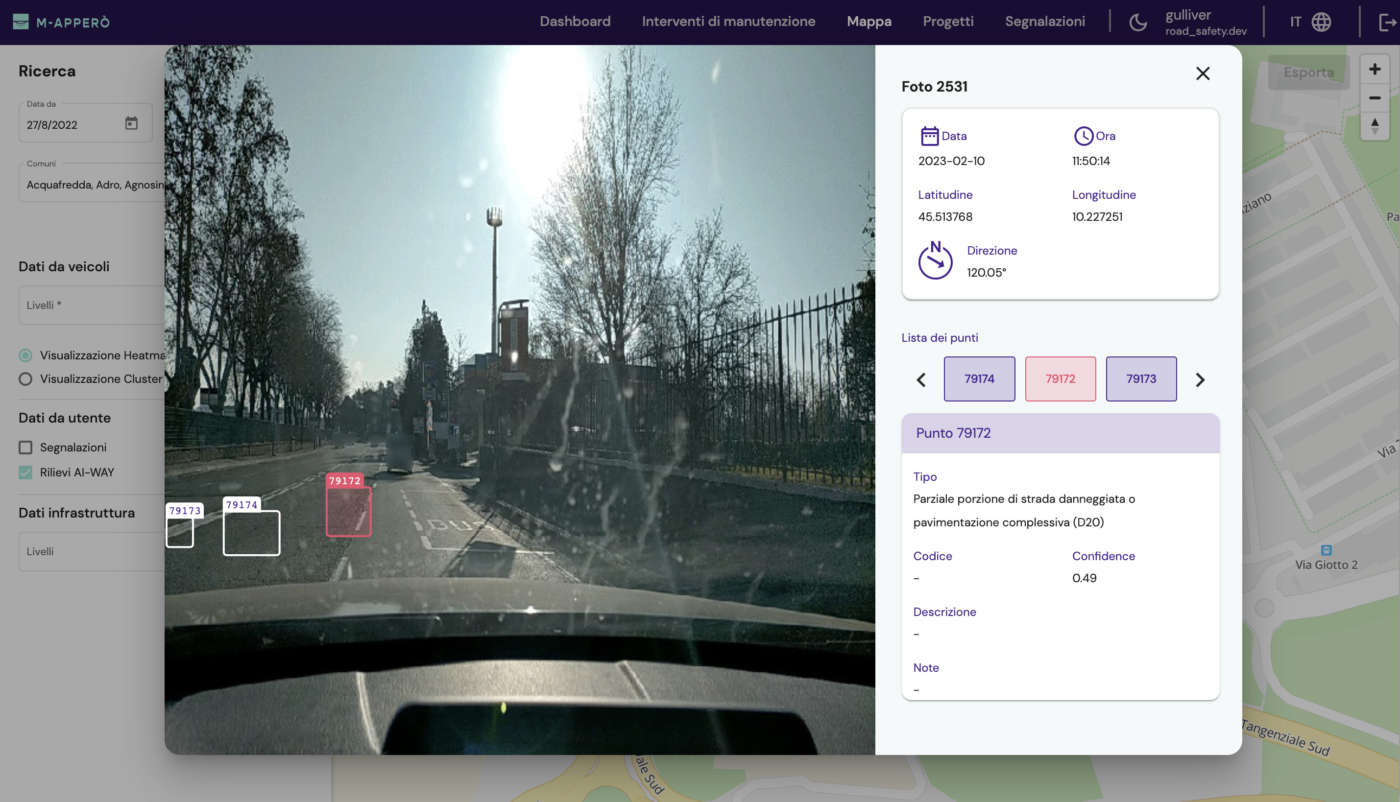Click the M-APPERÒ logo
The image size is (1400, 802).
[x=62, y=22]
